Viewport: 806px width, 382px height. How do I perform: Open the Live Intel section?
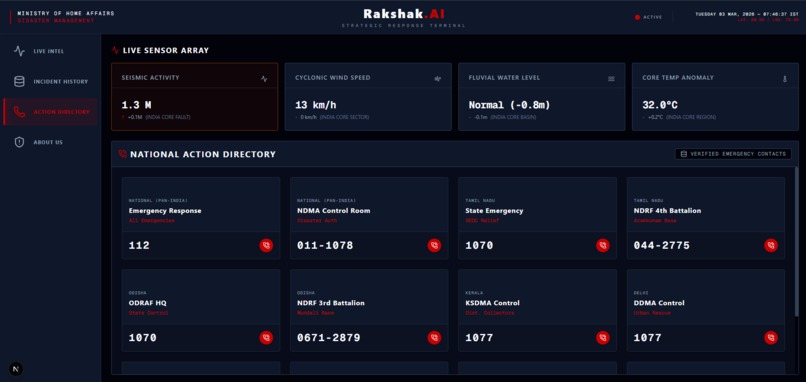(50, 51)
